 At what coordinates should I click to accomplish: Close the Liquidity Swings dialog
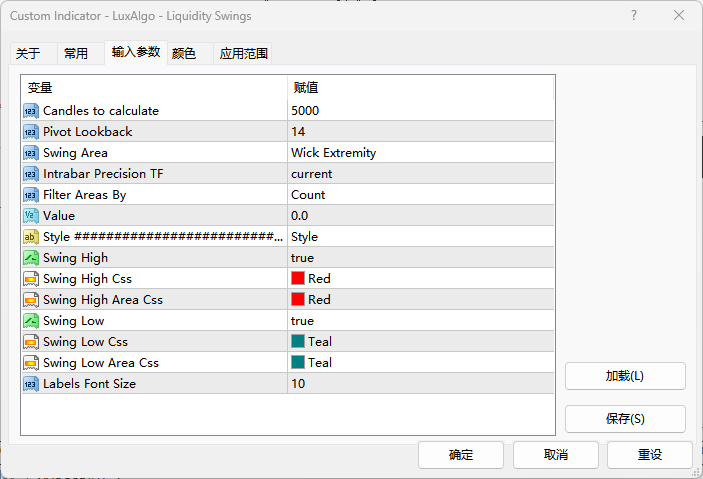coord(679,16)
